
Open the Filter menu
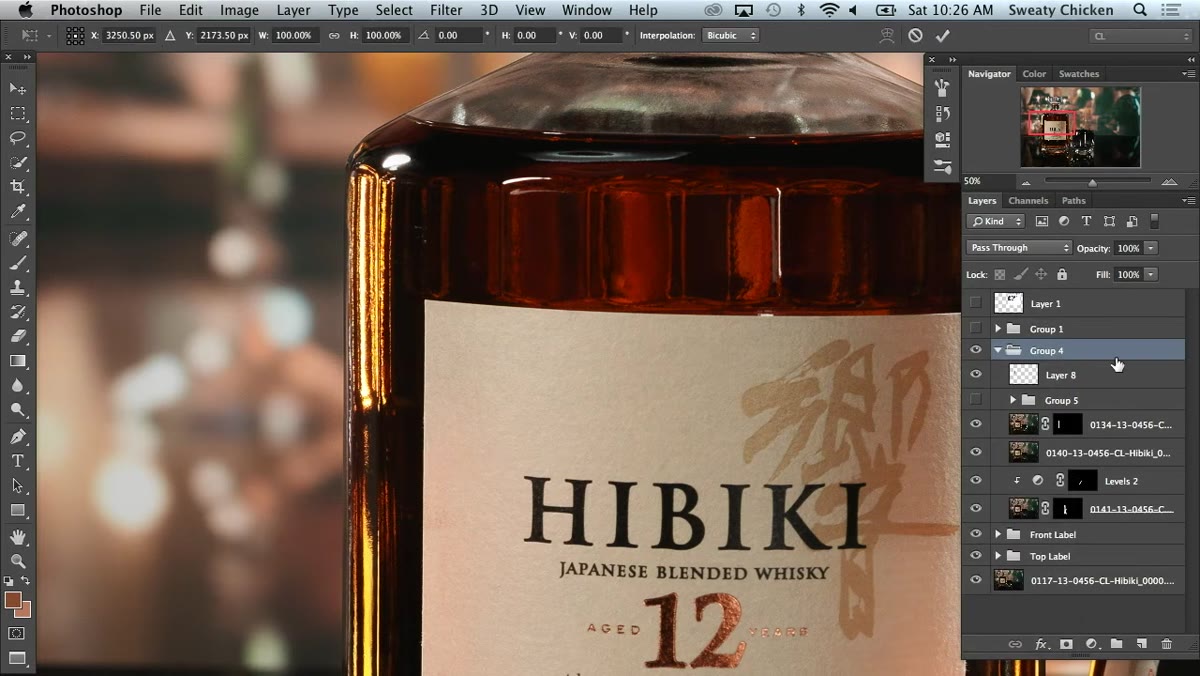[446, 10]
